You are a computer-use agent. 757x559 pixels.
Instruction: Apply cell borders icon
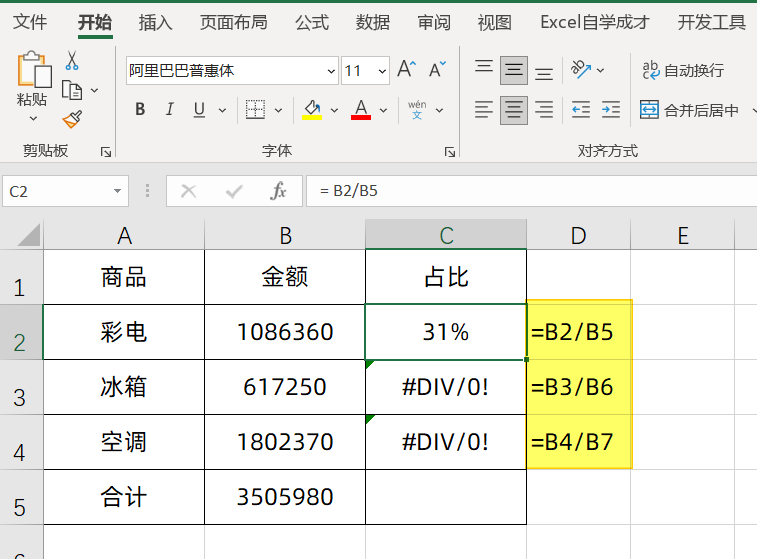click(x=255, y=110)
